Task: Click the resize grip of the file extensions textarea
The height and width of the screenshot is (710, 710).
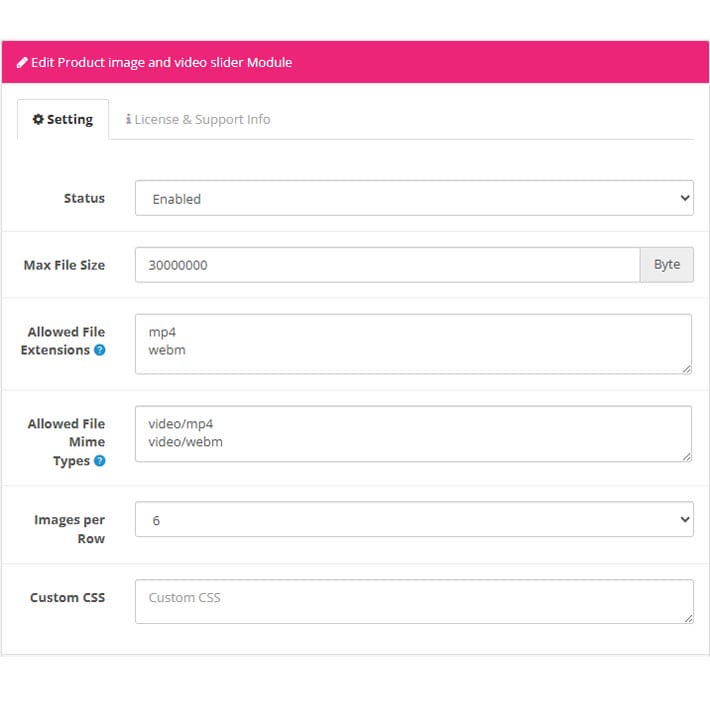Action: click(686, 368)
